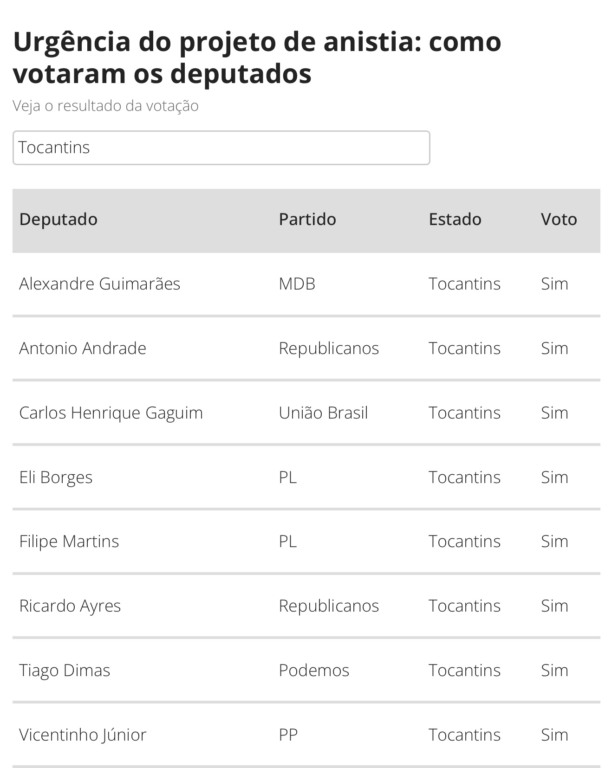This screenshot has width=612, height=768.
Task: Click the Voto column header
Action: click(x=559, y=220)
